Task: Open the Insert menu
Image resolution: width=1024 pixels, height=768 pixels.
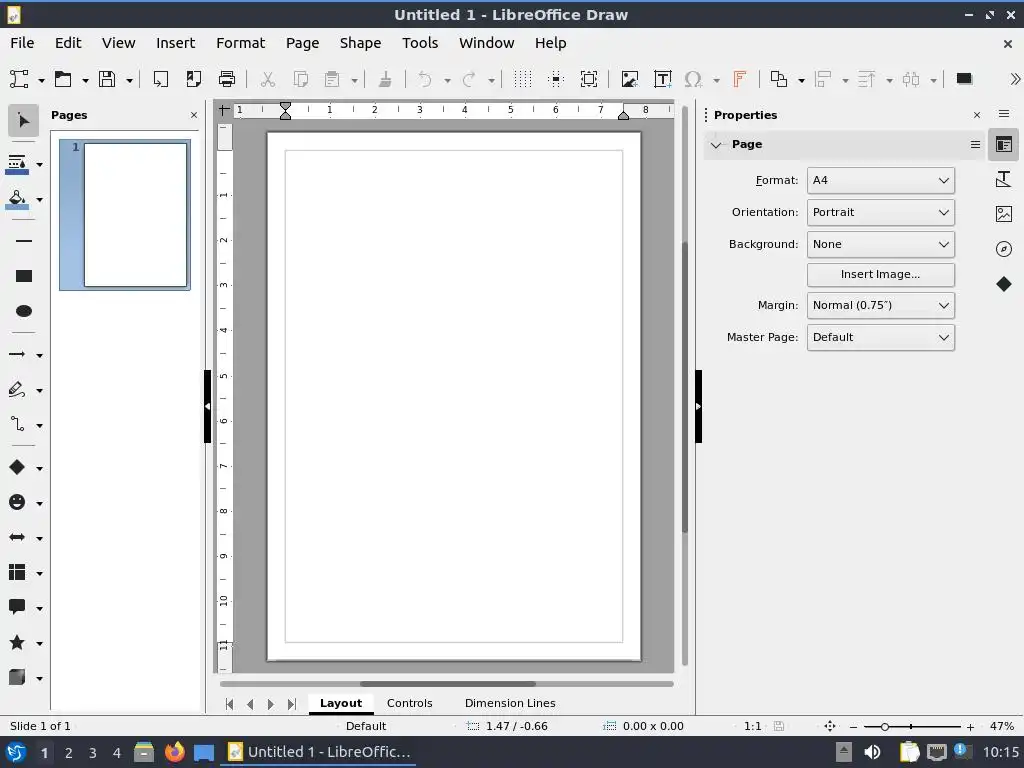Action: 175,43
